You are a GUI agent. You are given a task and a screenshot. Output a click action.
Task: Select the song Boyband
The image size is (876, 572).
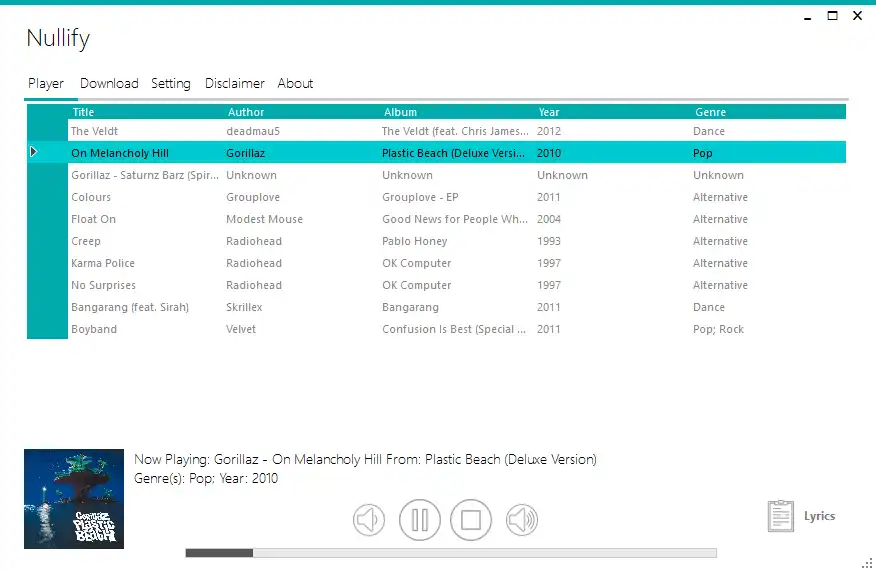tap(94, 329)
